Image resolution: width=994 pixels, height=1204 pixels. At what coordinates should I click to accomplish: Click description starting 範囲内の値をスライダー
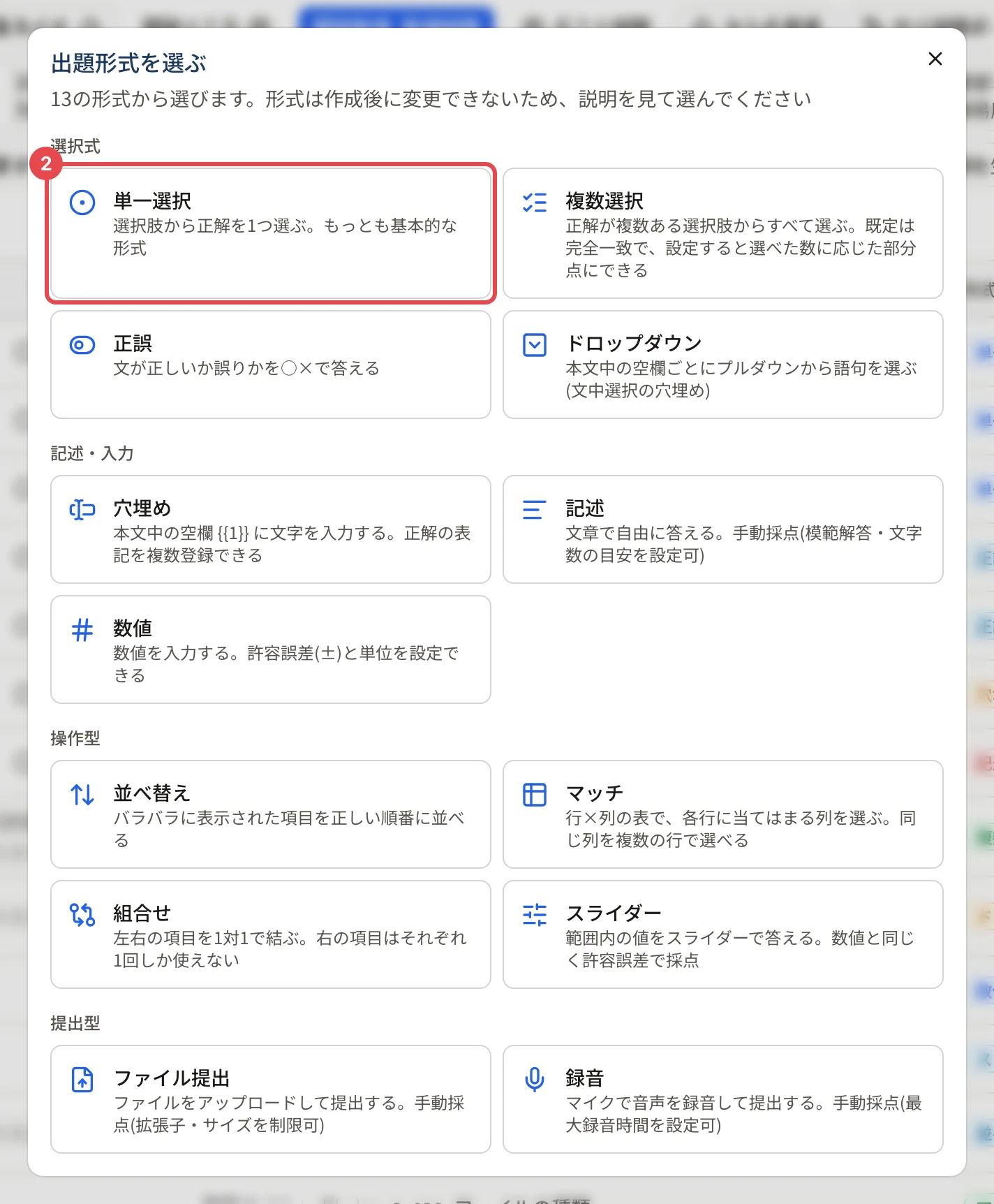(740, 949)
